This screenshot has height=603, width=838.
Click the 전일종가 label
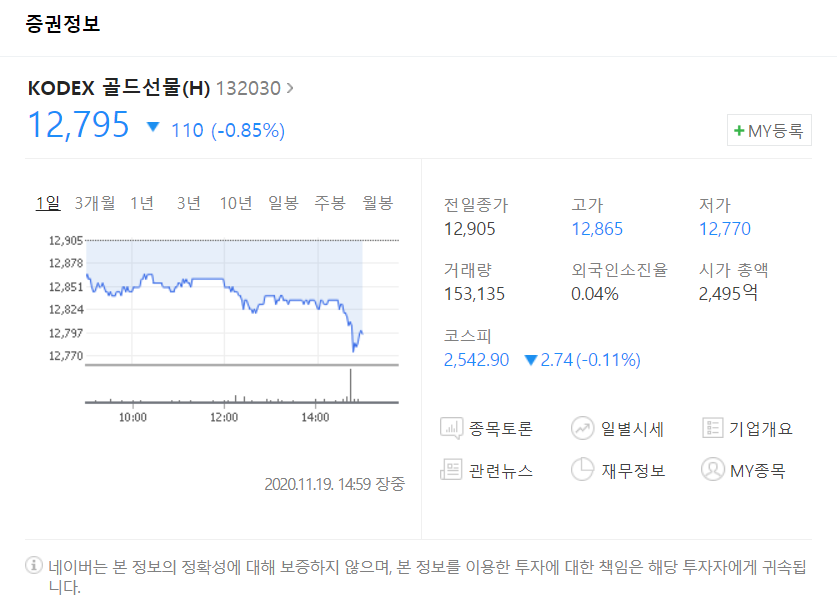pyautogui.click(x=476, y=205)
